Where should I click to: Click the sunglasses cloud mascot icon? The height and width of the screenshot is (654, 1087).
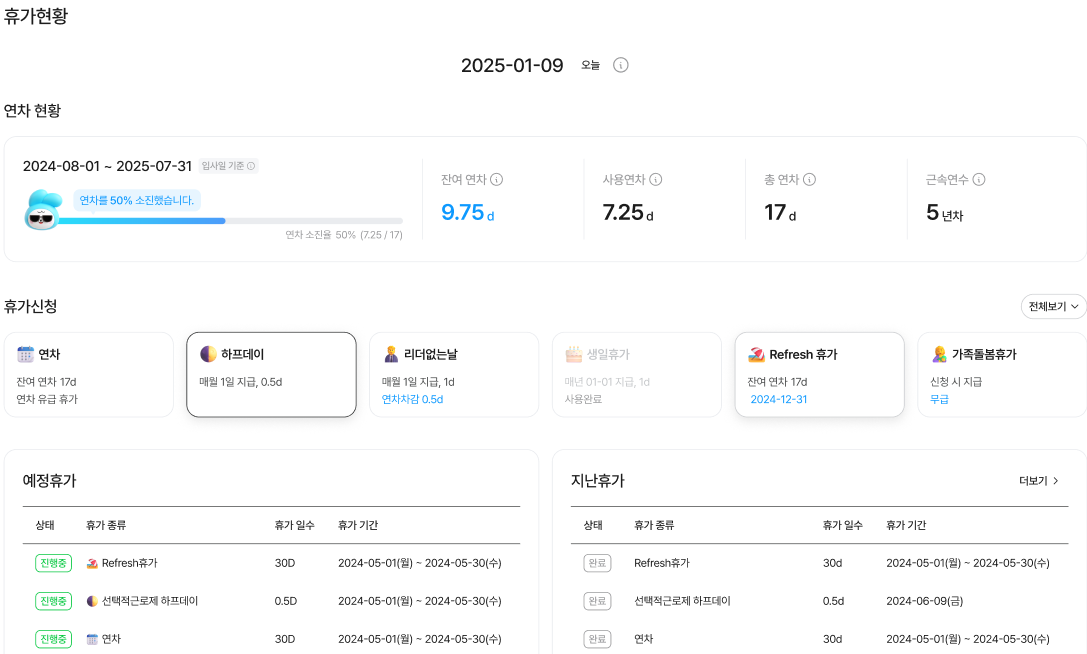(42, 211)
